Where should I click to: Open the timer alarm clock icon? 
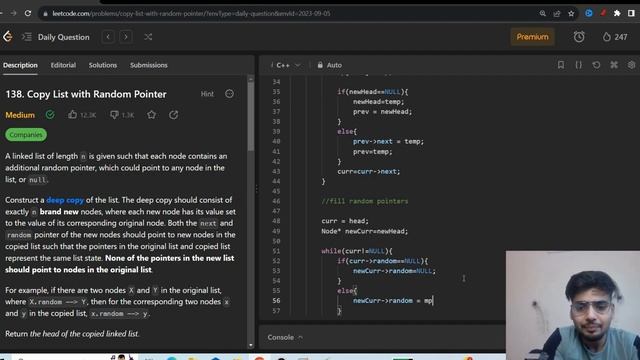(x=579, y=37)
